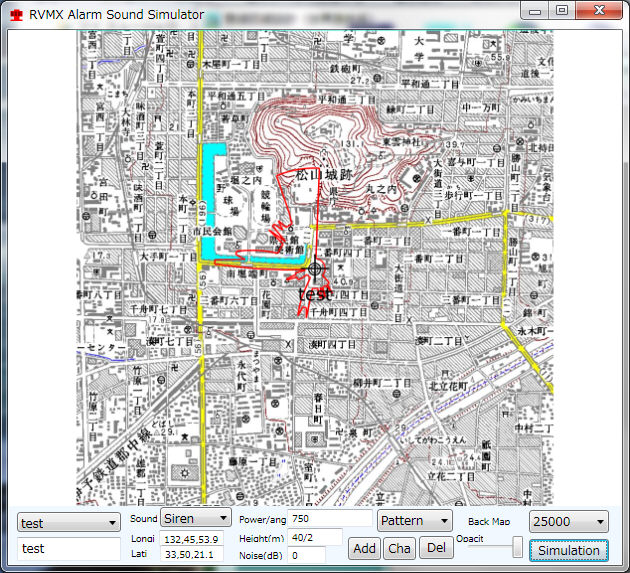The image size is (630, 573).
Task: Click the Height field showing 40/2
Action: tap(315, 537)
